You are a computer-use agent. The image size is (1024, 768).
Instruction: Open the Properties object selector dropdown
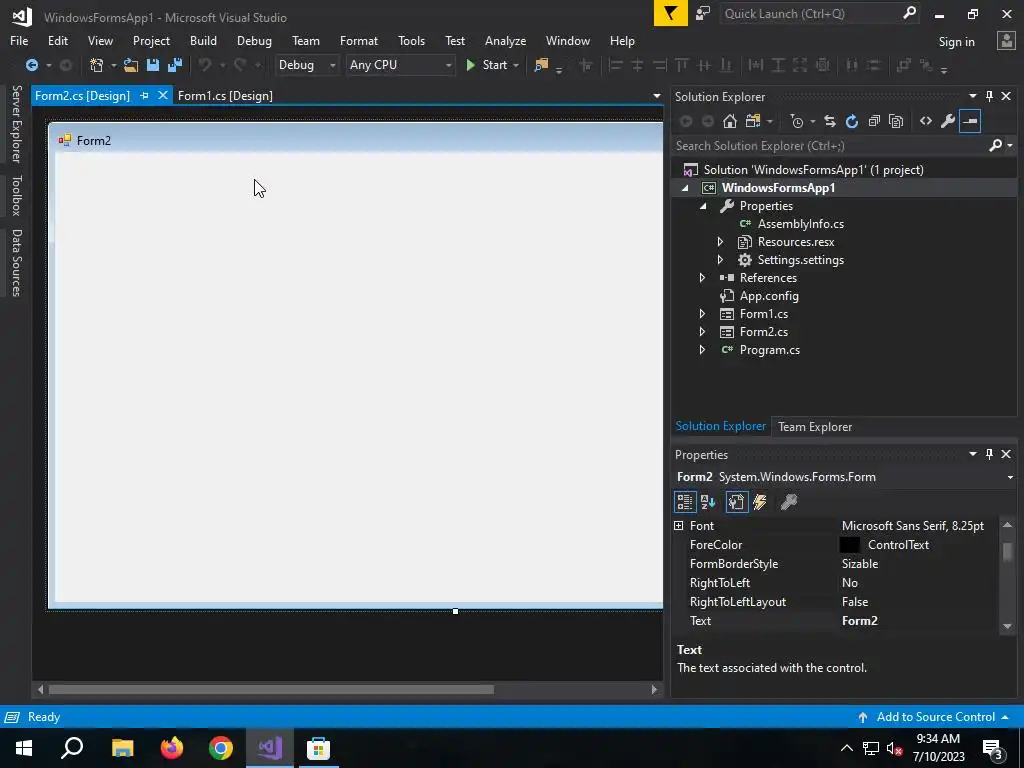click(x=1010, y=477)
